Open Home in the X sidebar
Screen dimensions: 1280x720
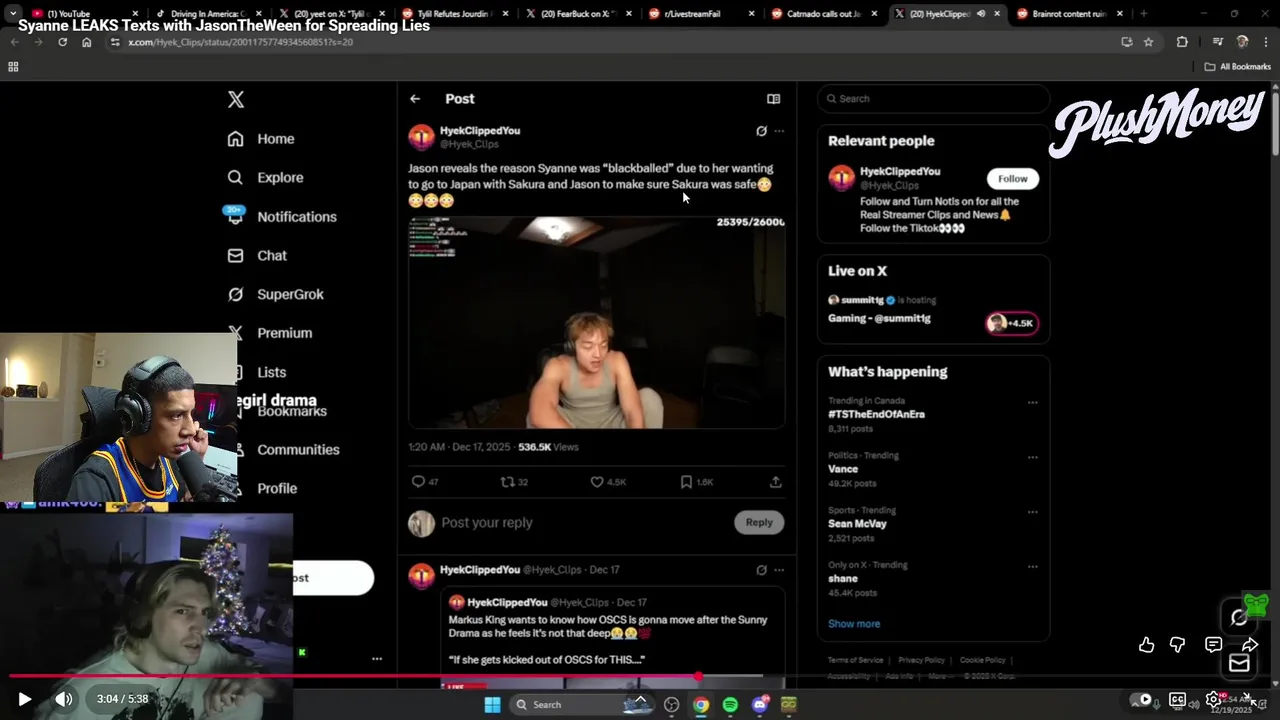pyautogui.click(x=261, y=139)
